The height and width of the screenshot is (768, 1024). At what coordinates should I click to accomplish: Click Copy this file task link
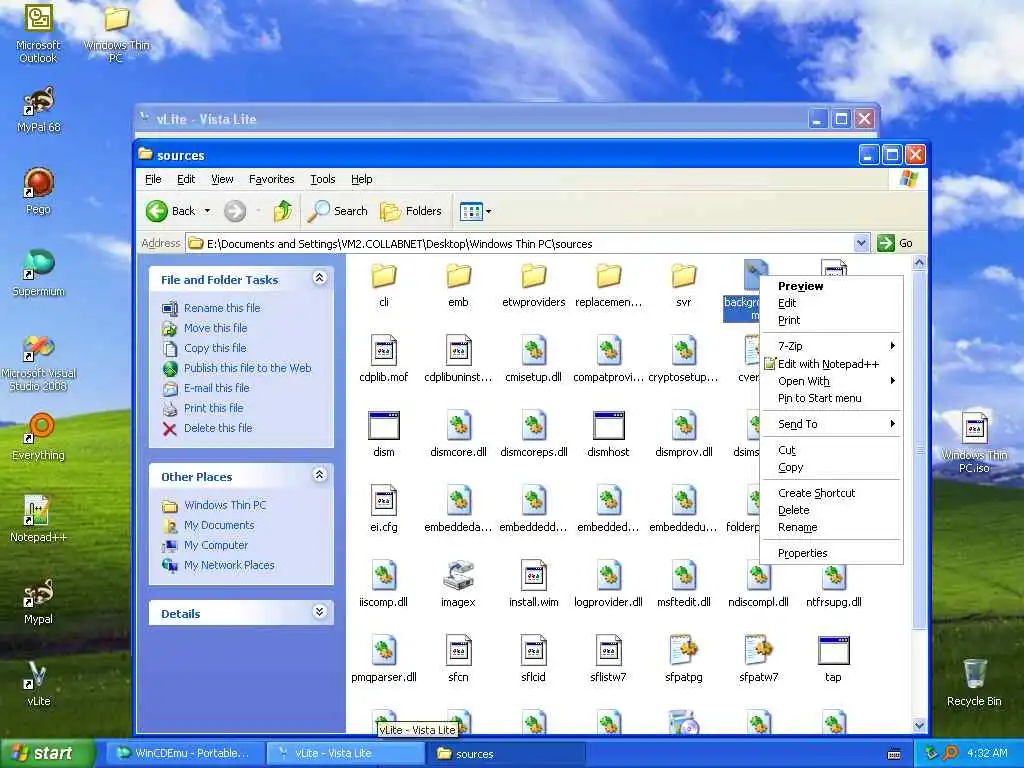pos(215,348)
